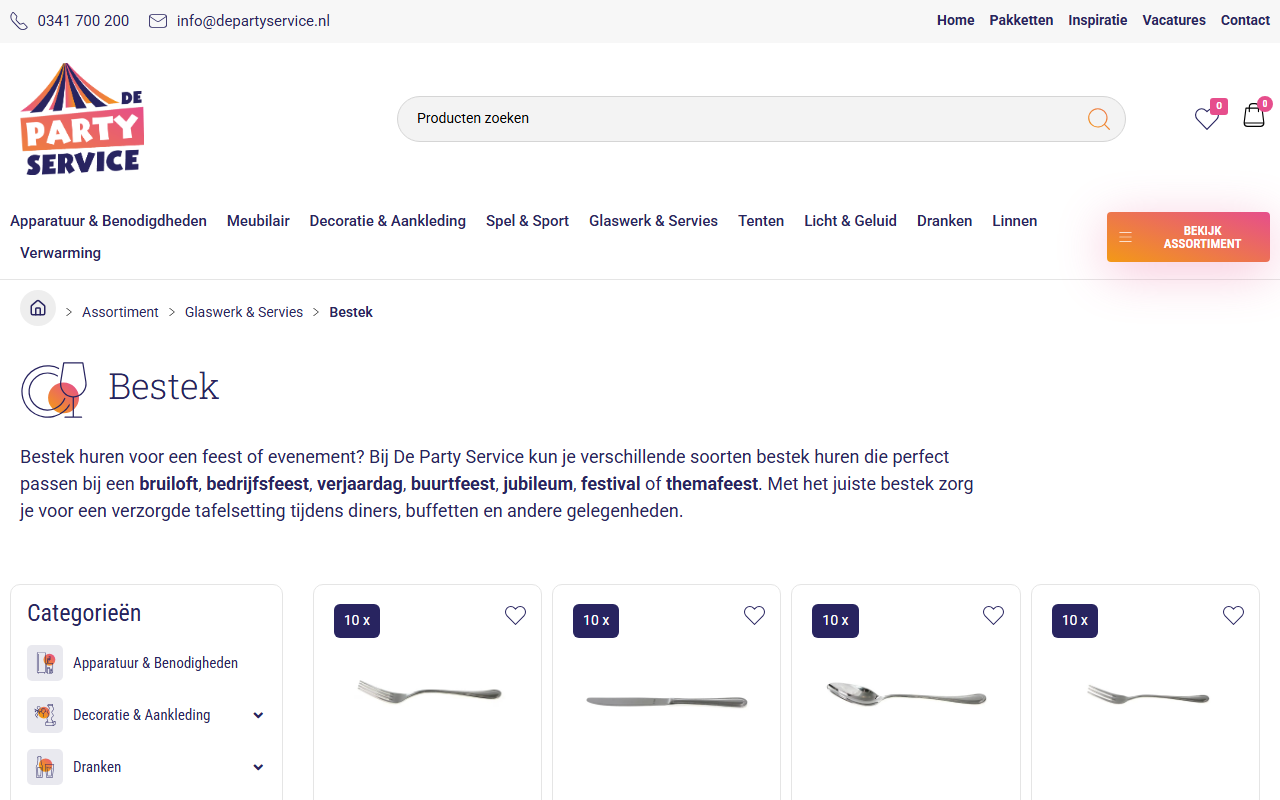Viewport: 1280px width, 800px height.
Task: Favorite the fourth product, the last fork
Action: 1233,616
